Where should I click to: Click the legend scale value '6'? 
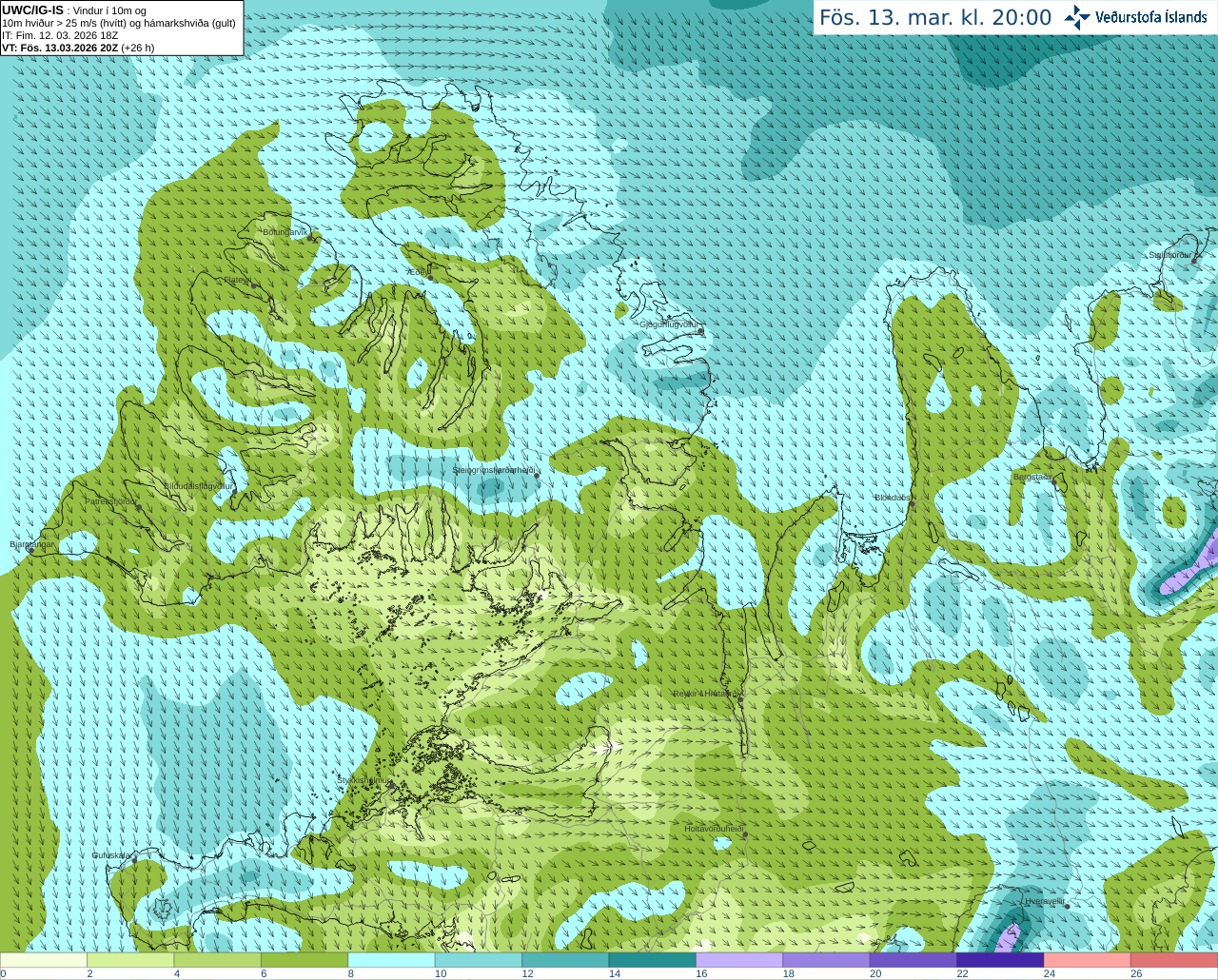[264, 974]
